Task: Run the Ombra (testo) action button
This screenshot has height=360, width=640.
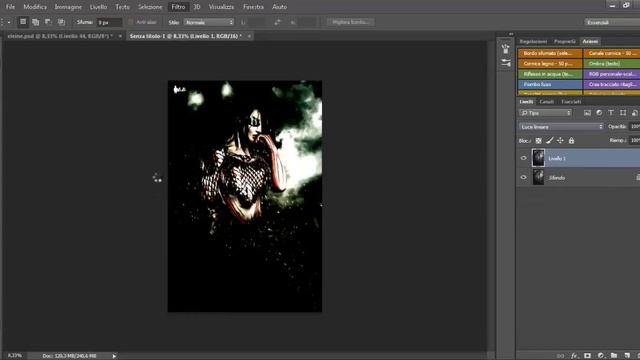Action: [611, 64]
